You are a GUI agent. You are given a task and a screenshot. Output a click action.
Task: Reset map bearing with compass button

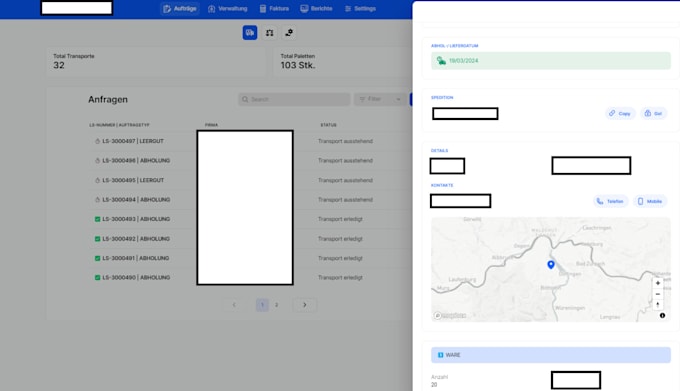click(657, 305)
